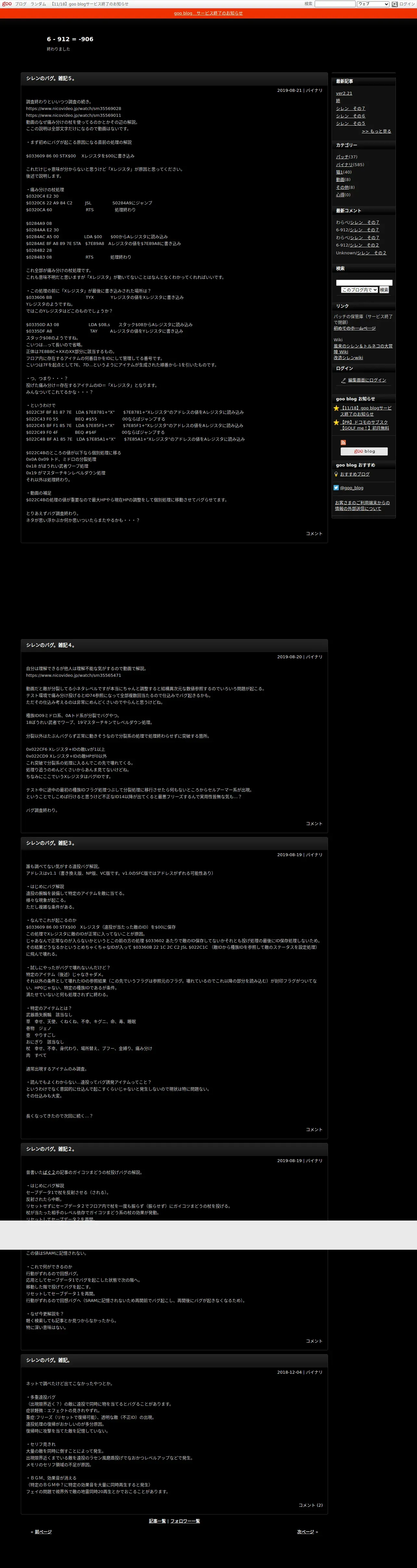
Task: Open 【PR】ドコモのサブスク GOLF me! link
Action: tap(365, 425)
